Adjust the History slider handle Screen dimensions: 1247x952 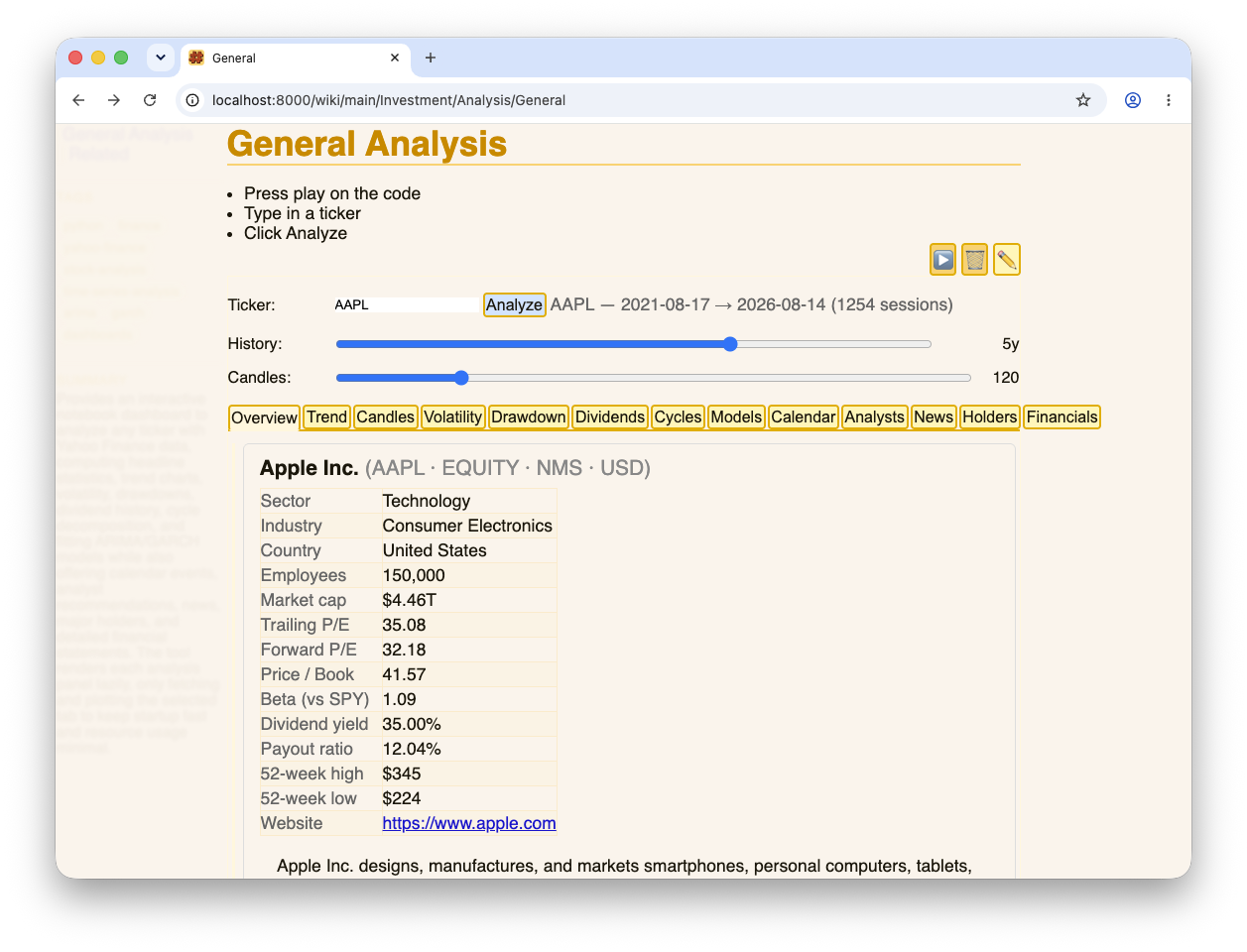pos(730,344)
